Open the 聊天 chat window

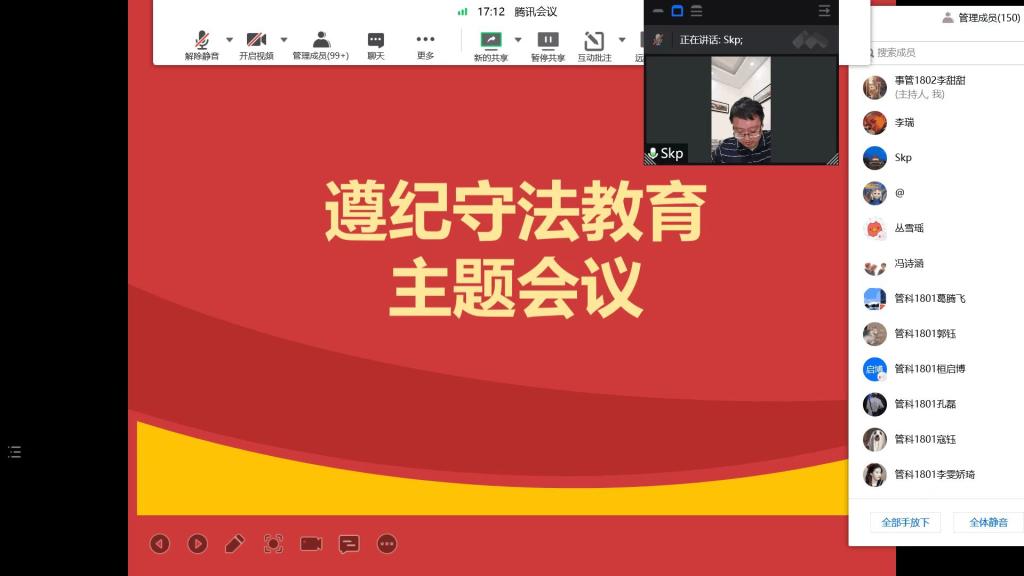tap(375, 45)
